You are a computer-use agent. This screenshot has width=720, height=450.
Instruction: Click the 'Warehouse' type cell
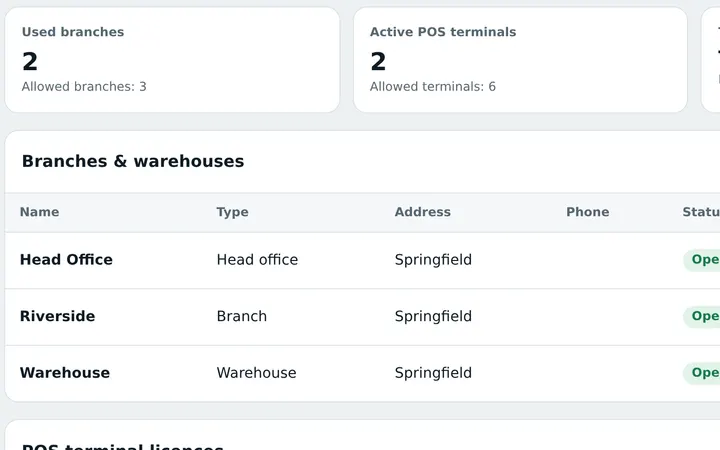(256, 372)
